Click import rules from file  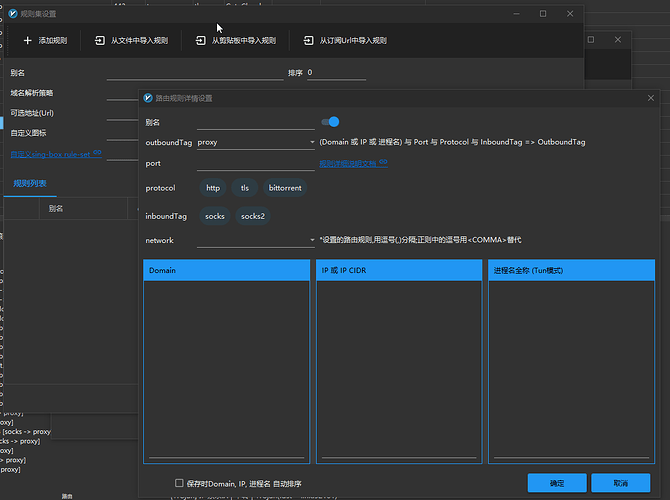131,41
